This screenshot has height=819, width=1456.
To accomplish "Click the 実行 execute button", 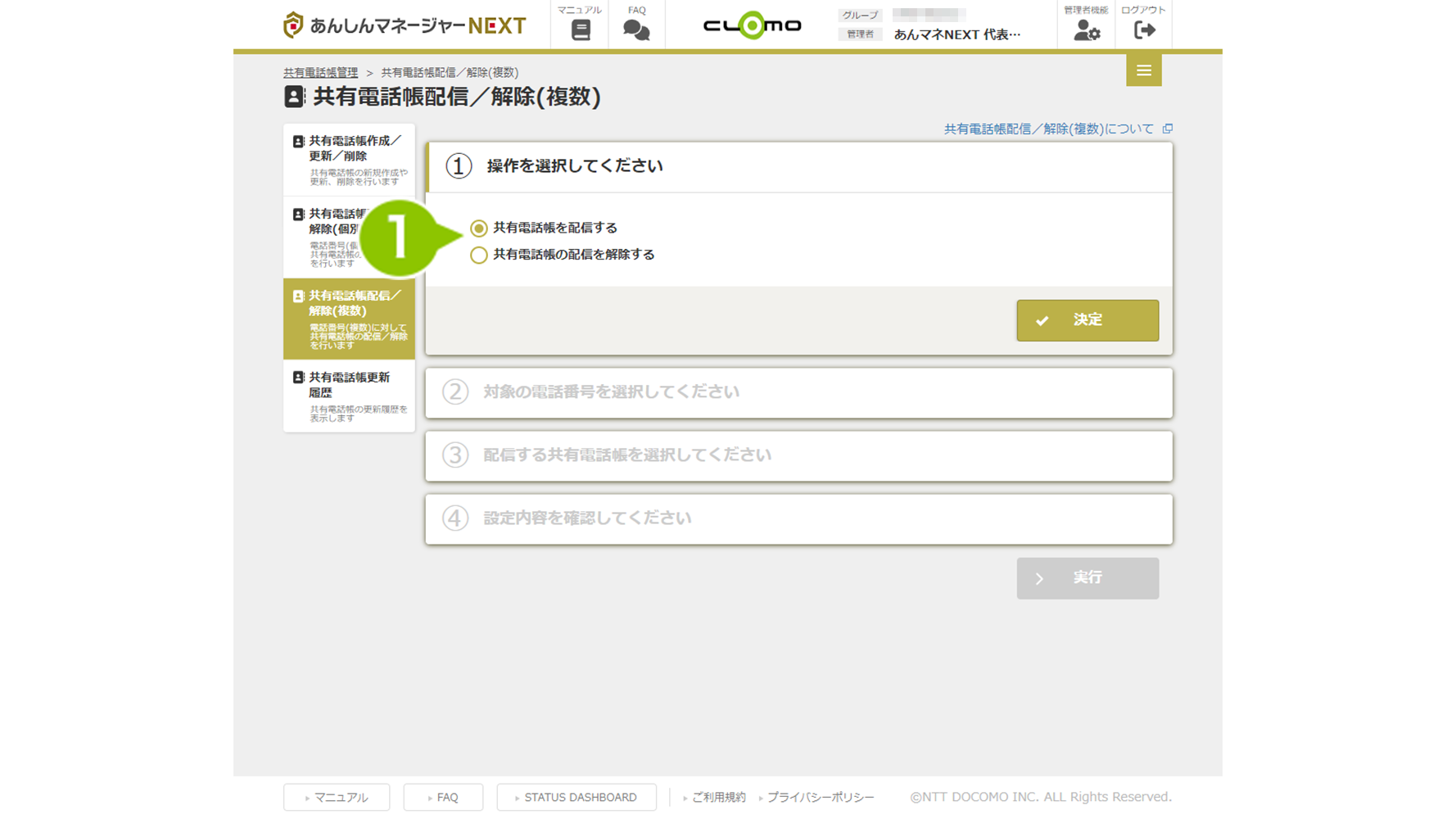I will pyautogui.click(x=1087, y=578).
